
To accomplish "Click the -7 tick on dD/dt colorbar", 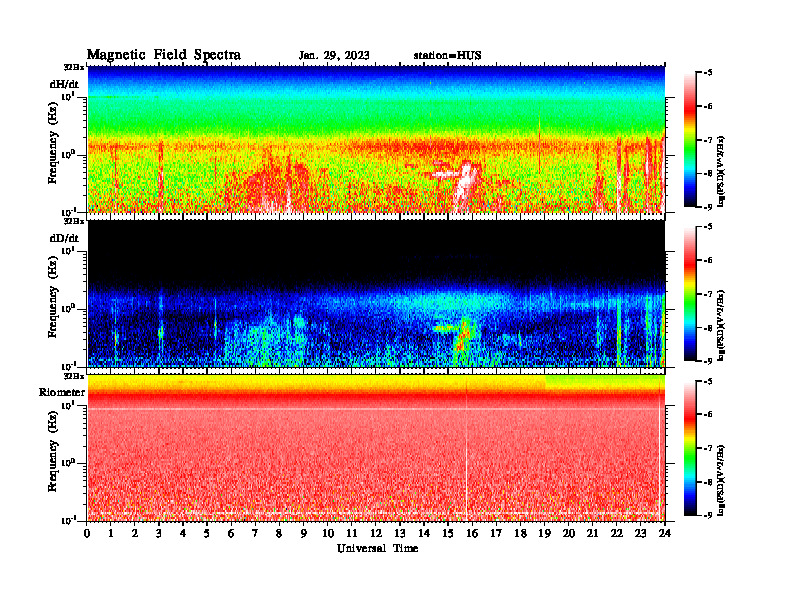I will click(708, 294).
